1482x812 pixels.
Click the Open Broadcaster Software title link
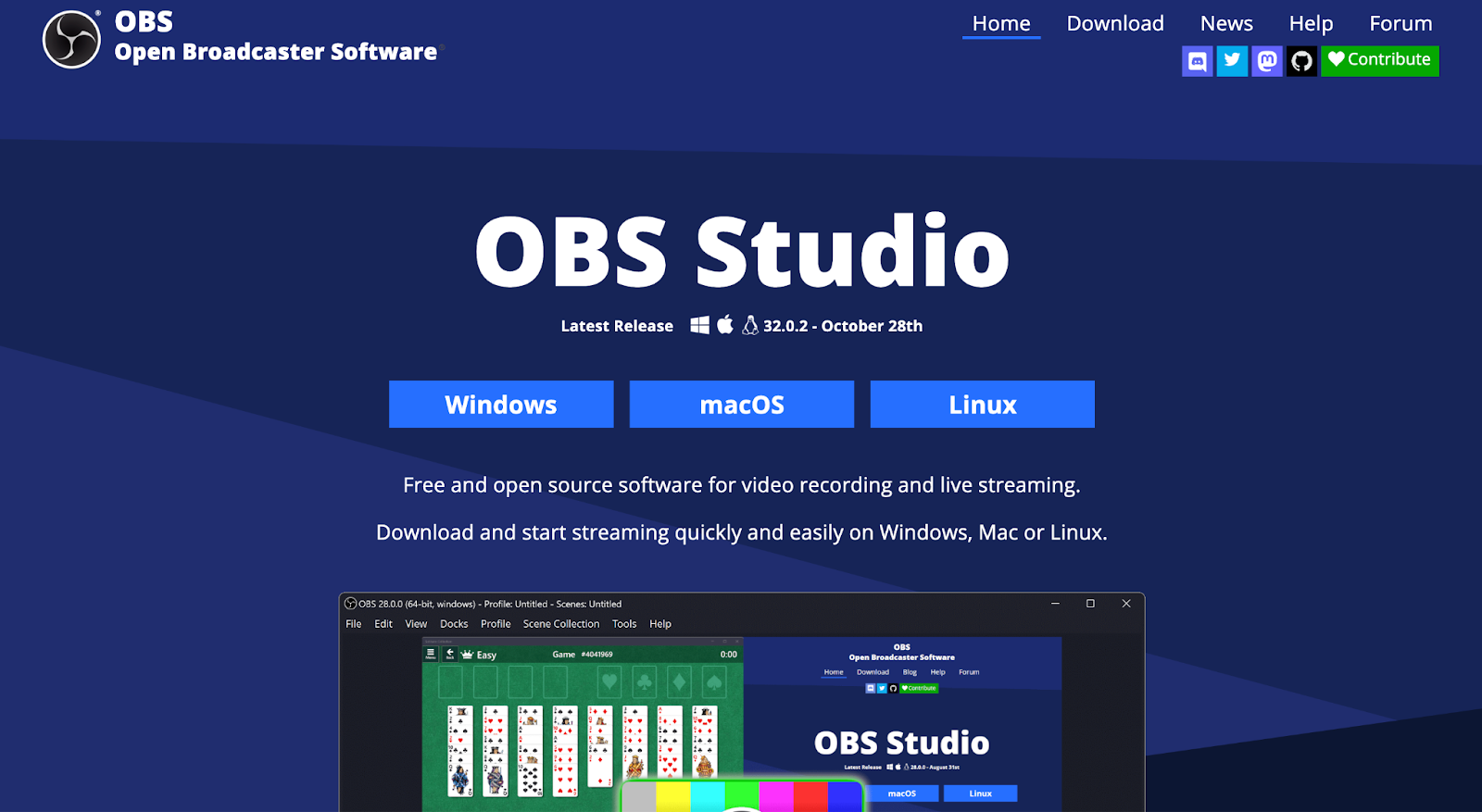[275, 52]
